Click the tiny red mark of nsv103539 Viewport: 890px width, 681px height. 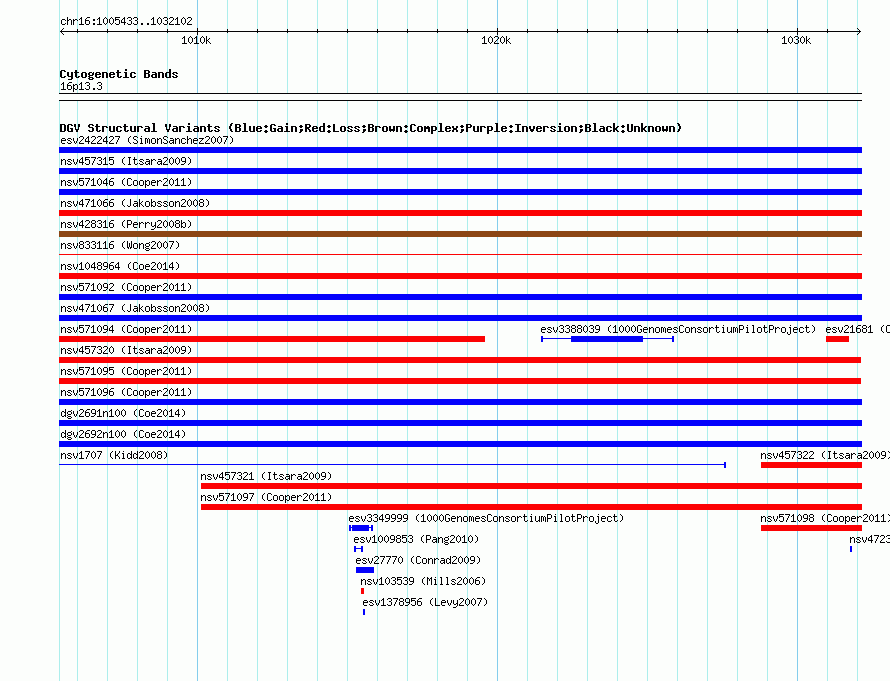[362, 591]
